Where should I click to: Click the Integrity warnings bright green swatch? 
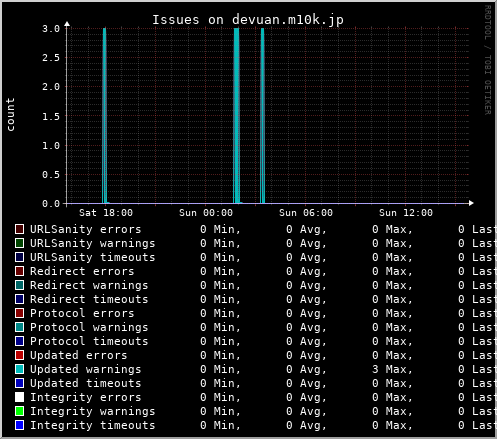pos(19,411)
